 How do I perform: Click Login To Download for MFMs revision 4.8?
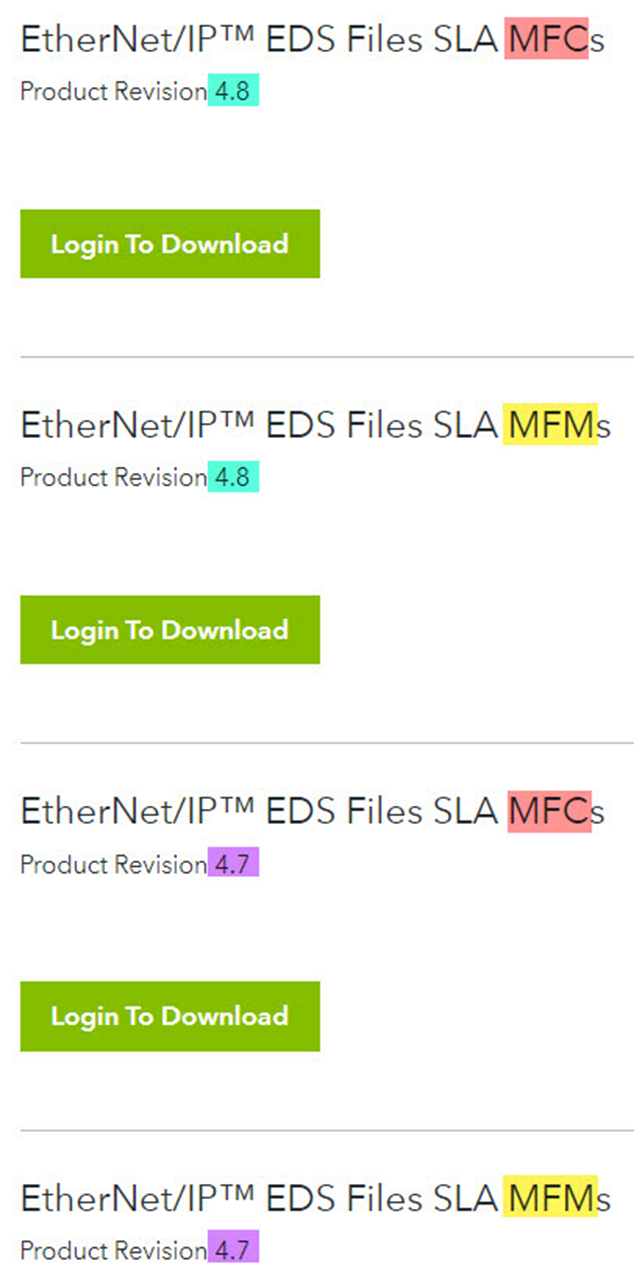169,629
